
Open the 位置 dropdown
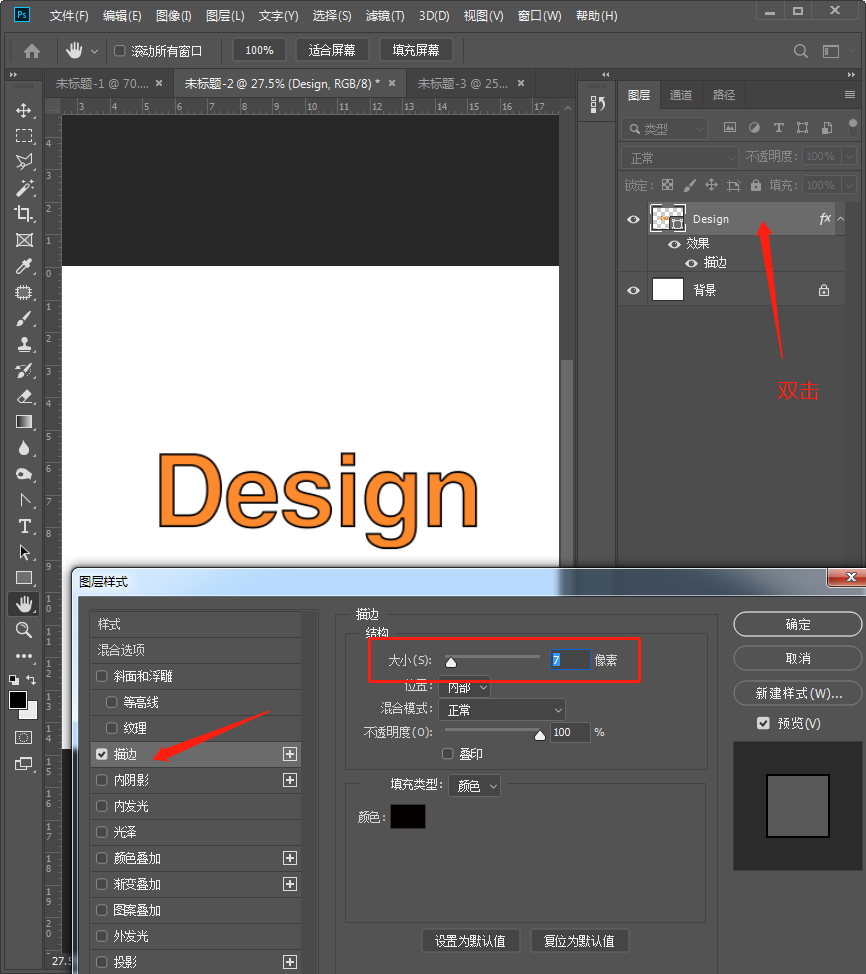465,687
